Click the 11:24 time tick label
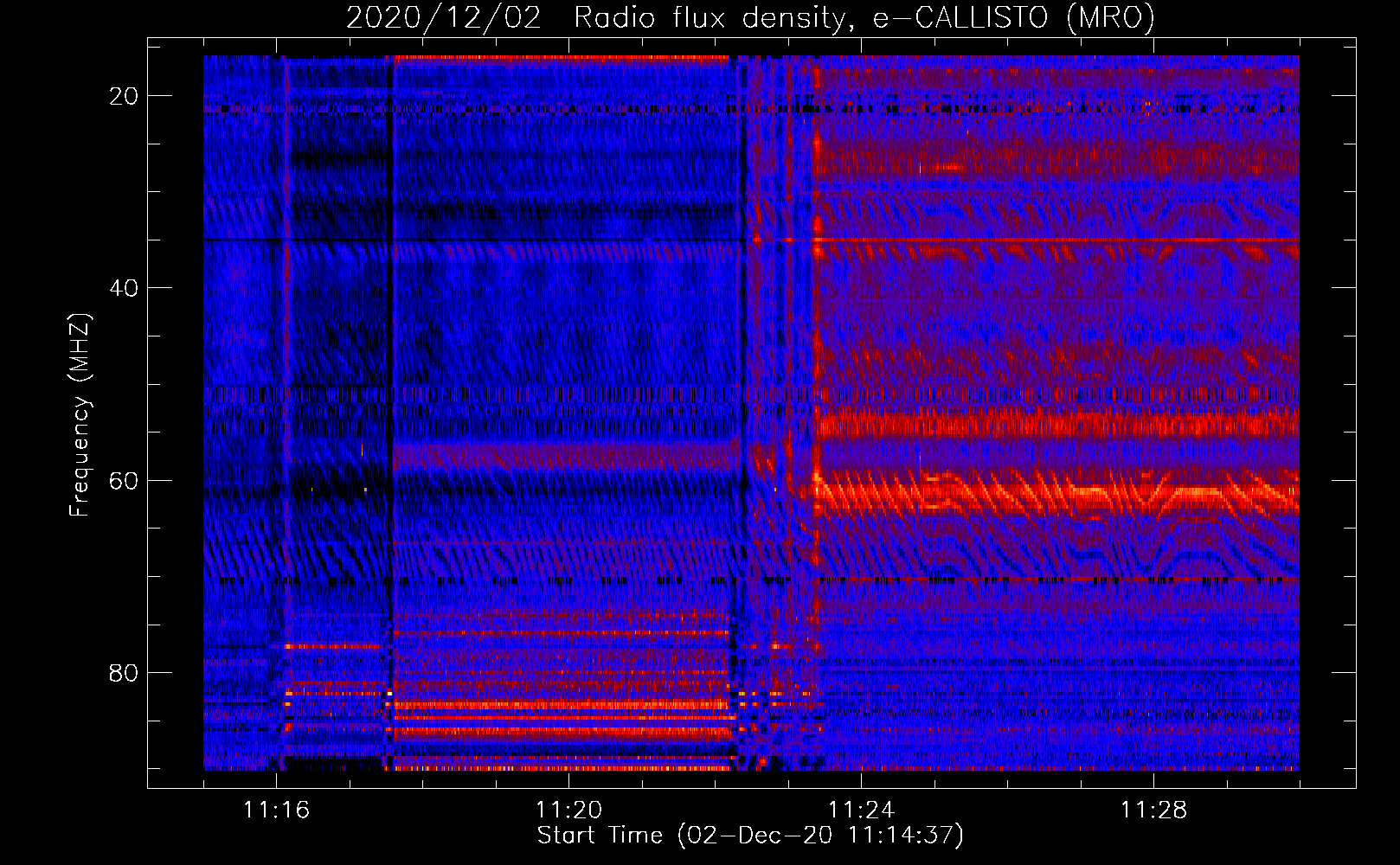Viewport: 1400px width, 865px height. click(861, 810)
